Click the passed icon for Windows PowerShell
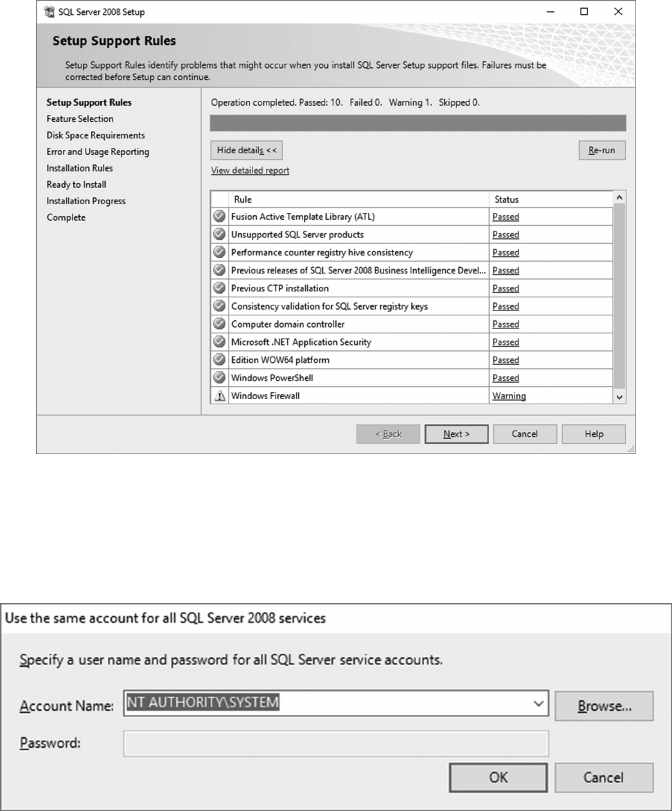The width and height of the screenshot is (672, 811). pyautogui.click(x=219, y=377)
